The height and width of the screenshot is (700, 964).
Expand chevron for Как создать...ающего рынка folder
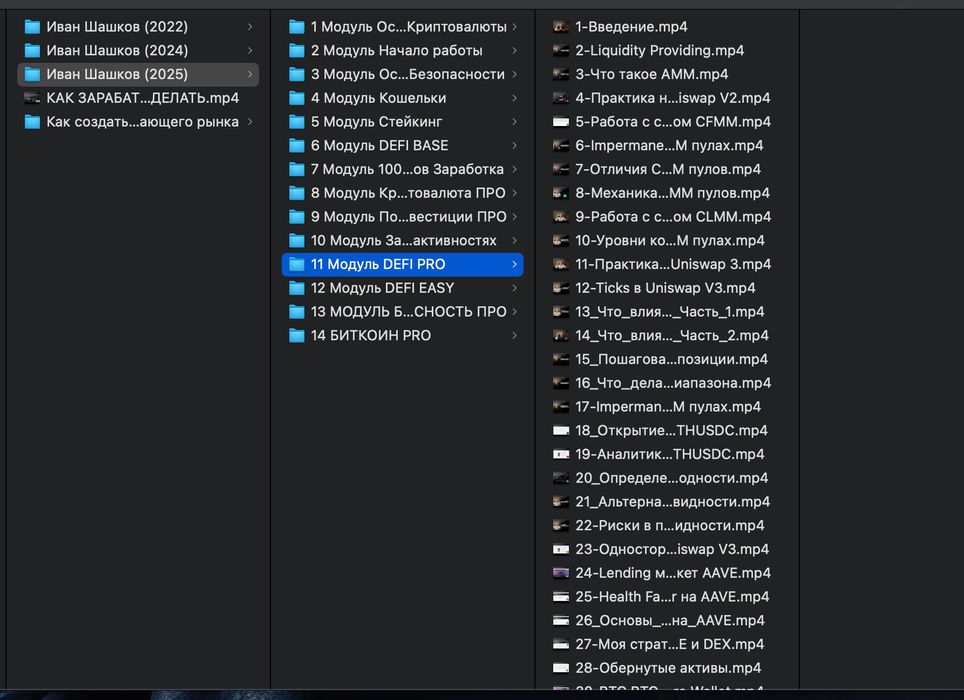click(250, 122)
